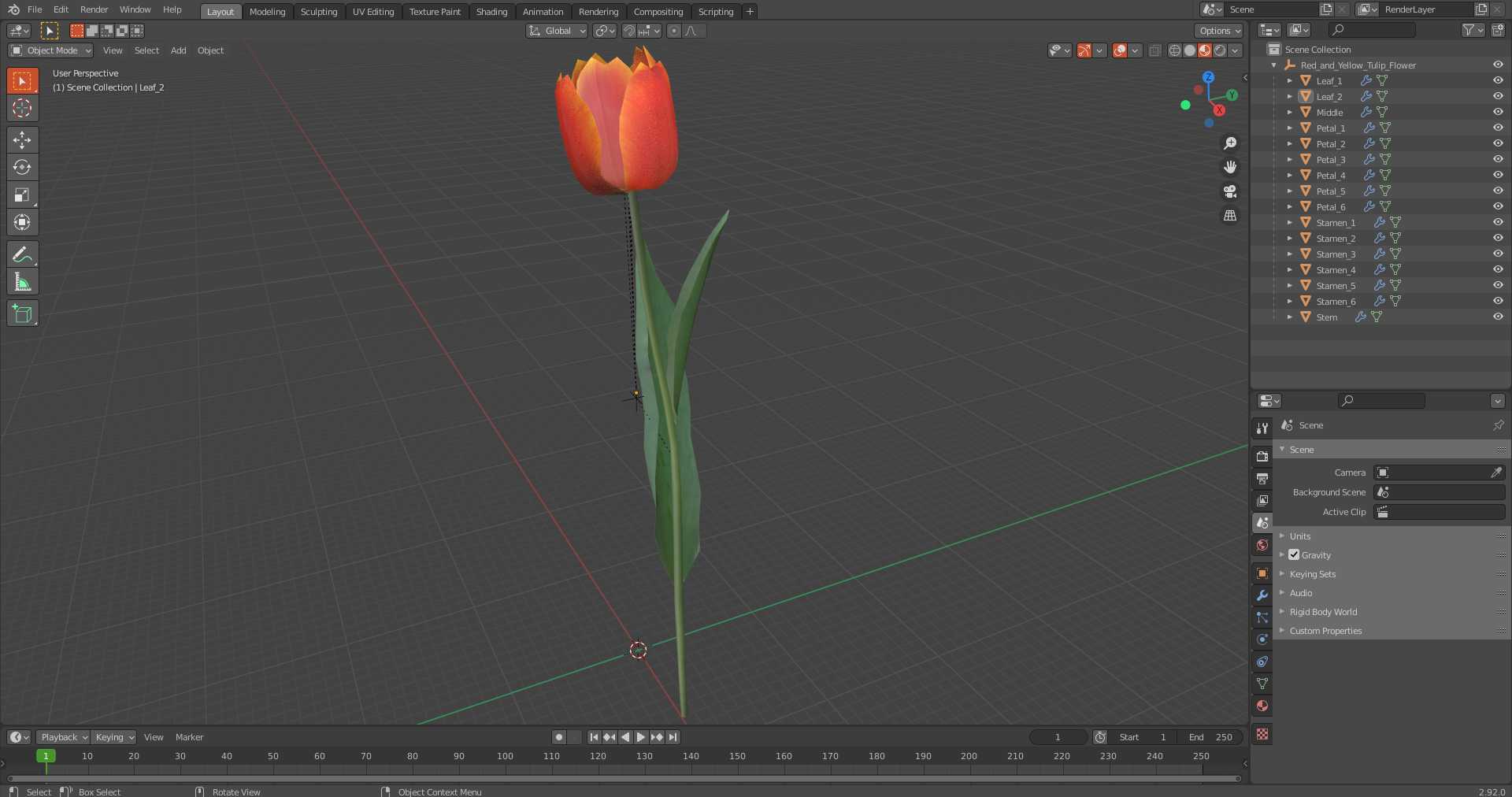Click the timeline horizontal scrollbar

point(624,778)
